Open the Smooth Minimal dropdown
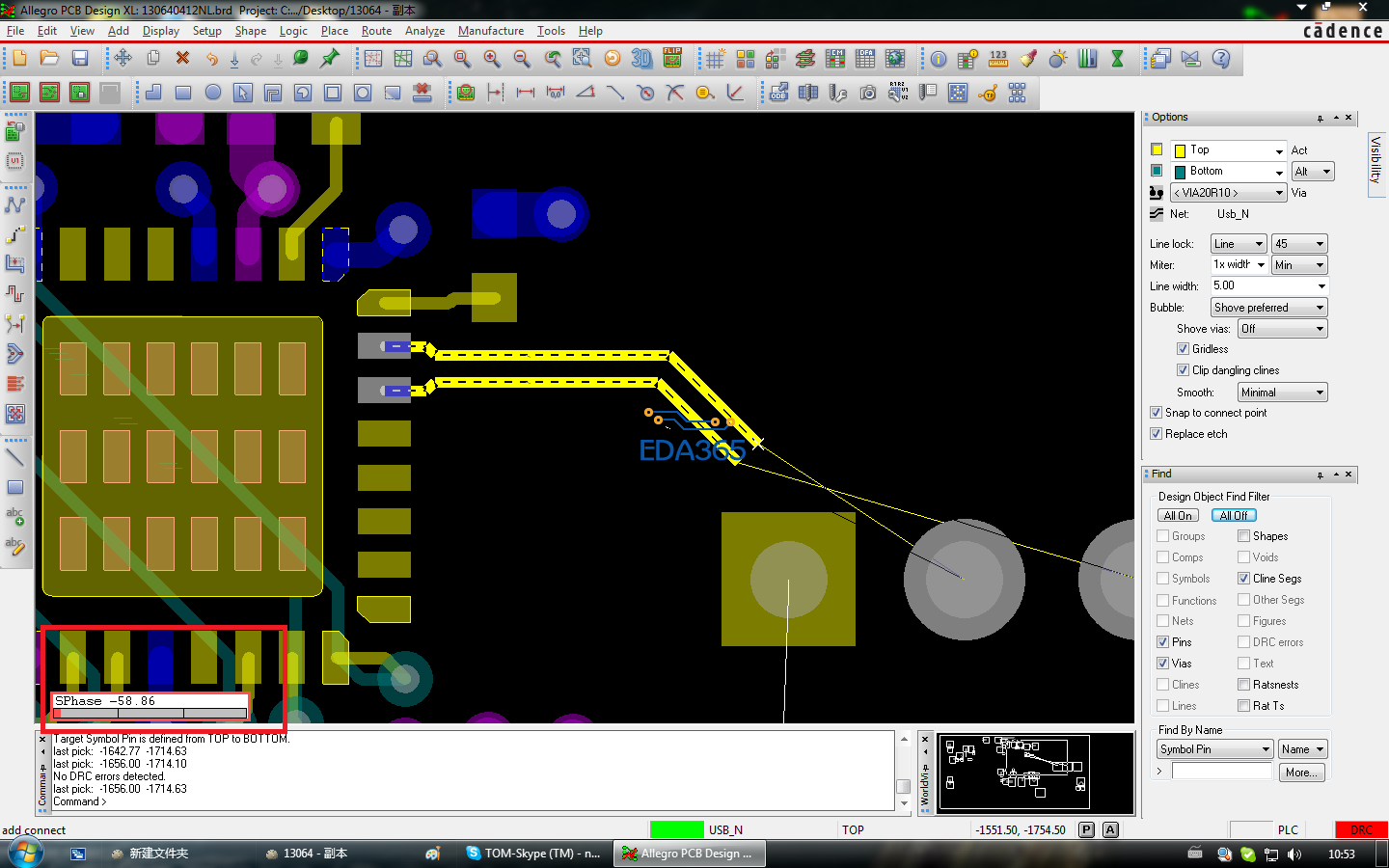 pos(1283,393)
